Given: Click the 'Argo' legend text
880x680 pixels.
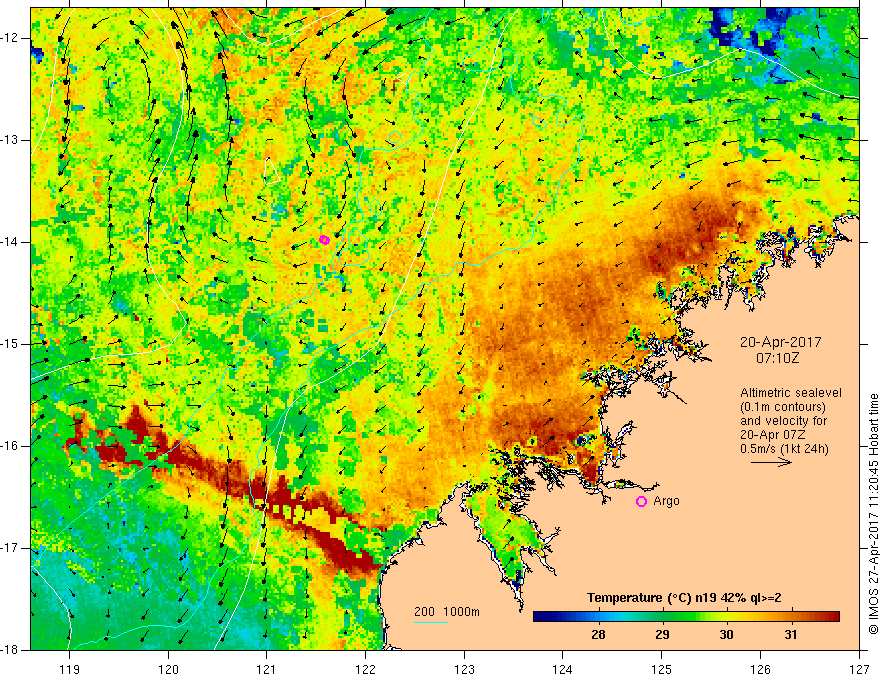Looking at the screenshot, I should tap(666, 501).
